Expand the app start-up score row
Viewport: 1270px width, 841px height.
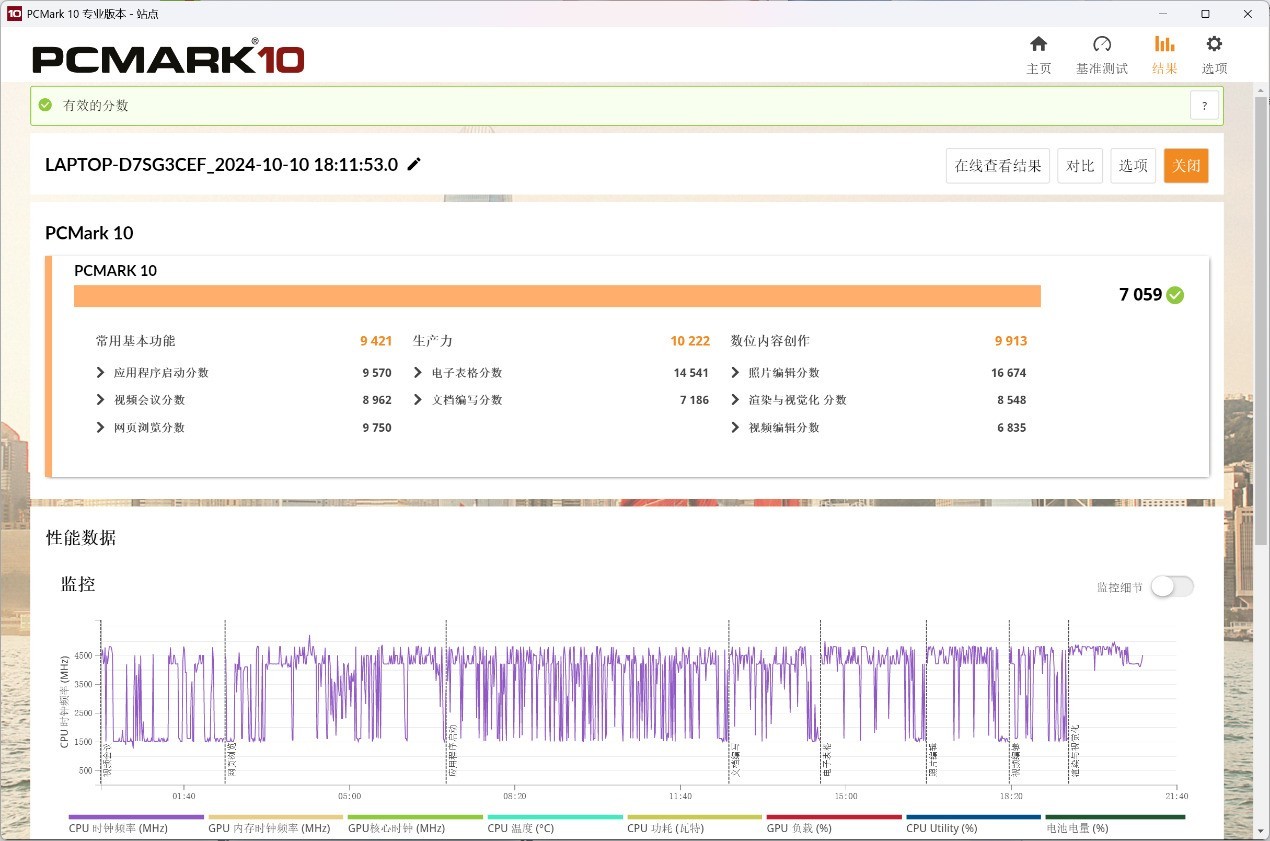[x=100, y=373]
